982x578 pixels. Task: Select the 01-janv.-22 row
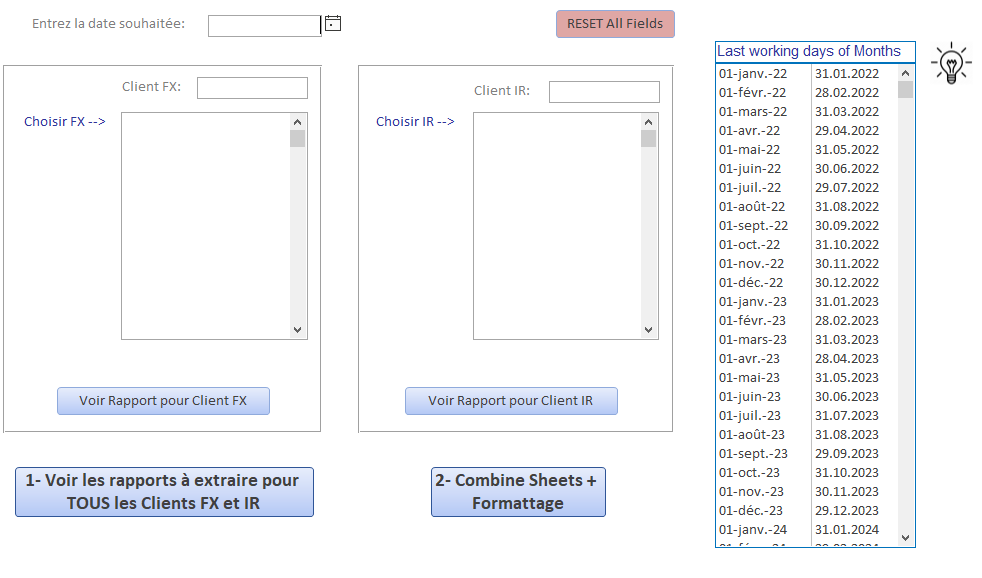coord(753,74)
